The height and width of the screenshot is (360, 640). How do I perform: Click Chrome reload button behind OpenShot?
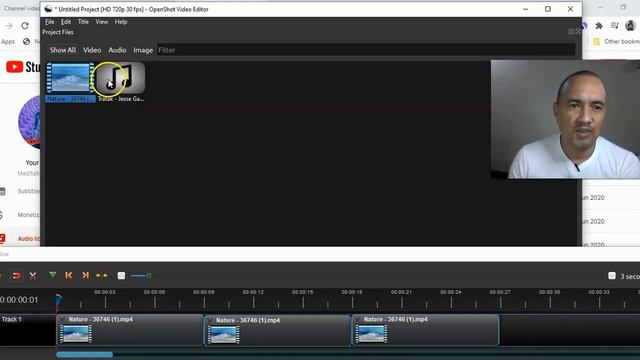pos(25,26)
